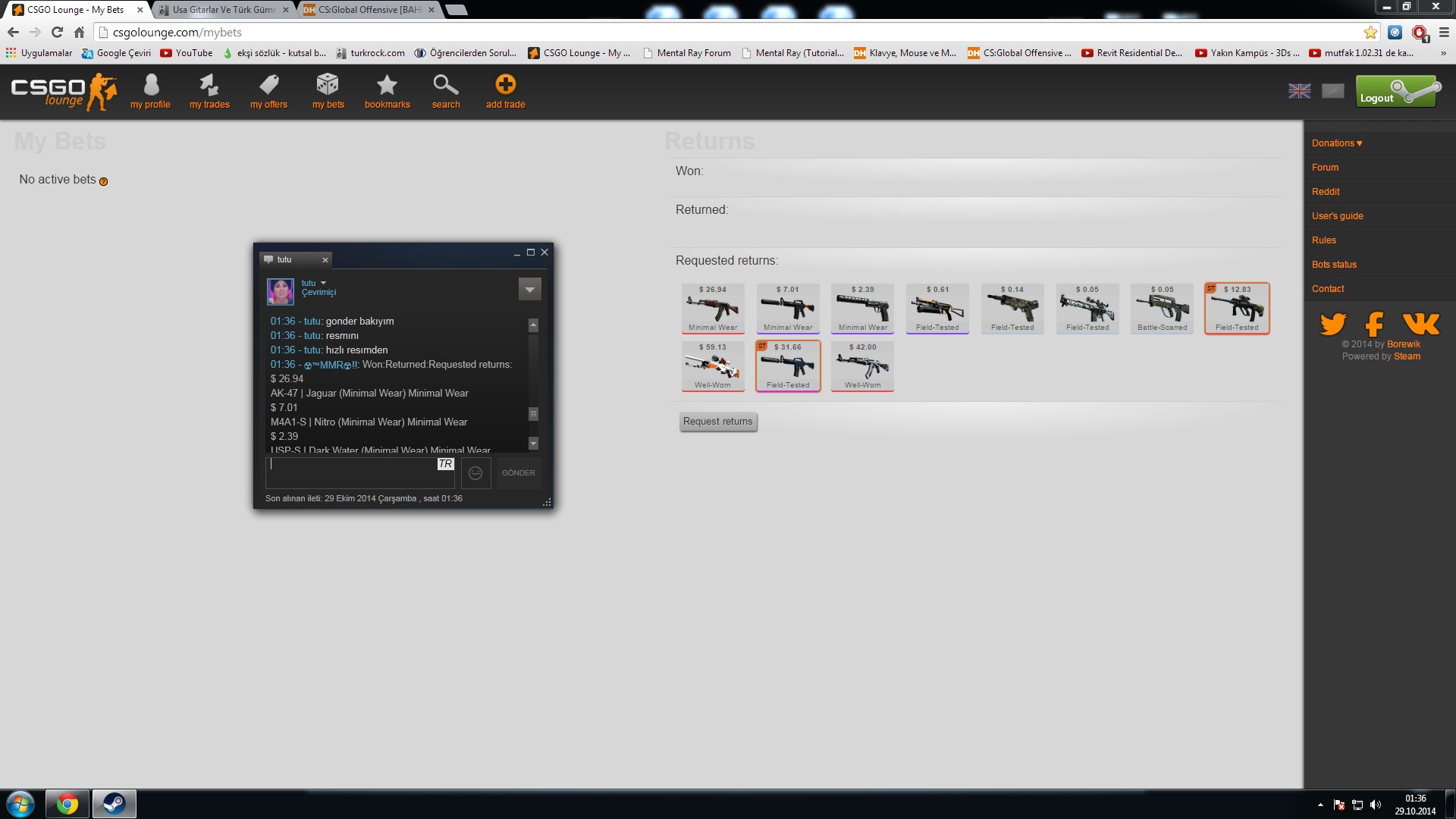Go back in browser history

(x=13, y=32)
